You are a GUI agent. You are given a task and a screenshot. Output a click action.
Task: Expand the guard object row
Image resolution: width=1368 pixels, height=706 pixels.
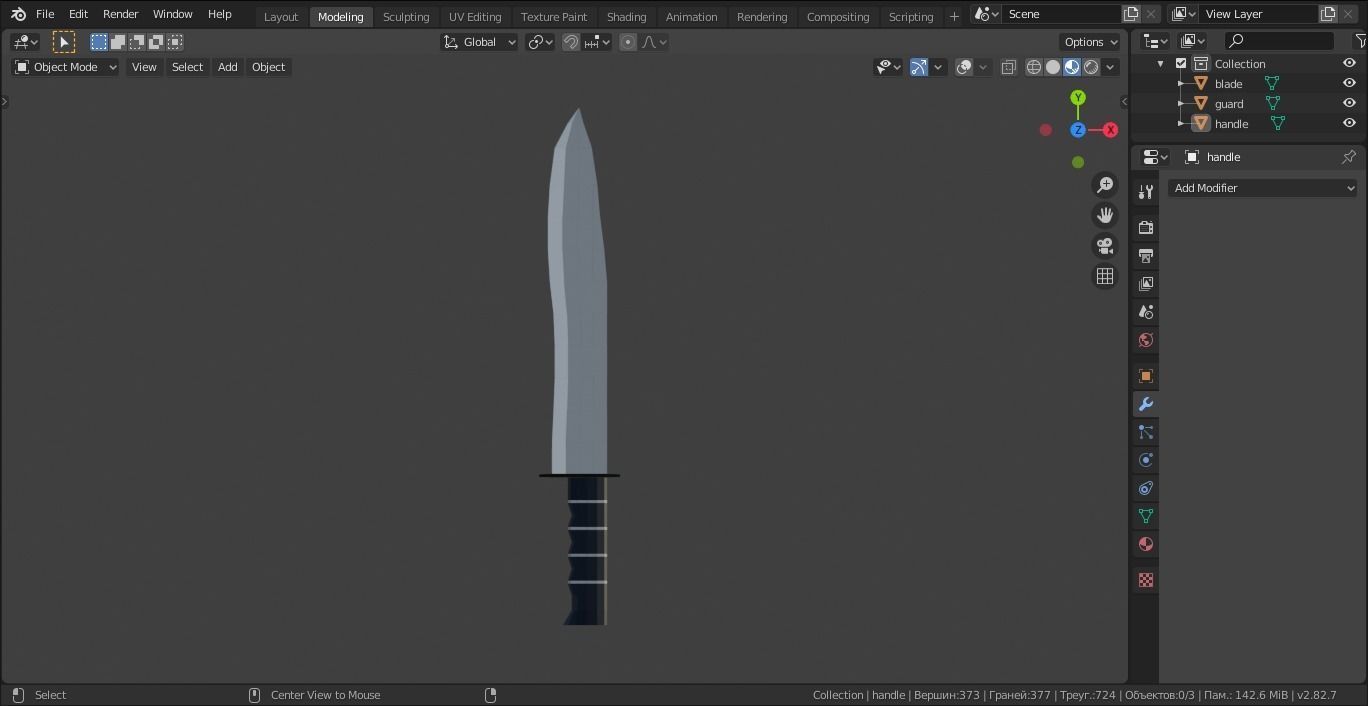[1180, 104]
